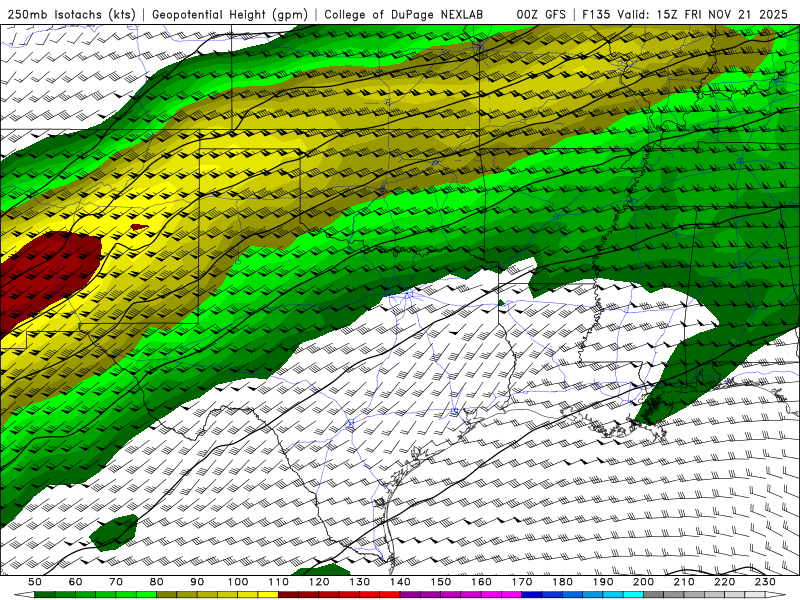Select the cyan swatch just left of 200

(x=633, y=595)
